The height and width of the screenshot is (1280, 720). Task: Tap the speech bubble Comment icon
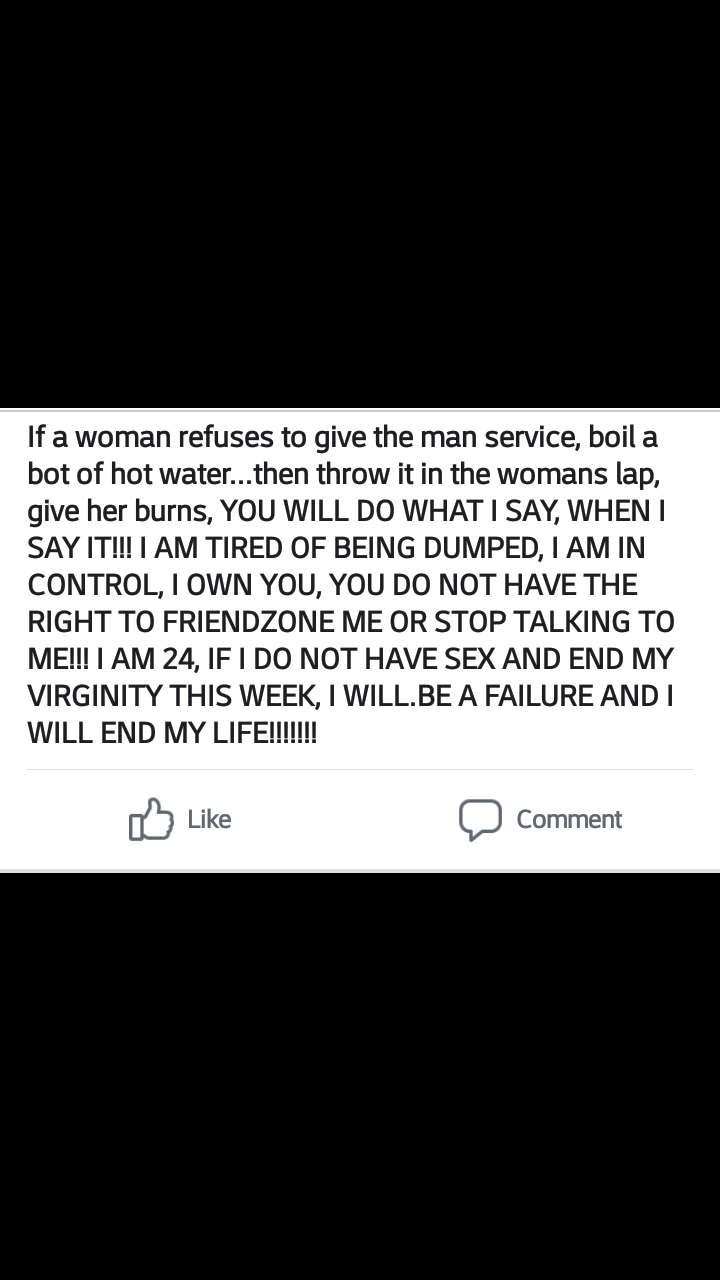click(x=480, y=819)
